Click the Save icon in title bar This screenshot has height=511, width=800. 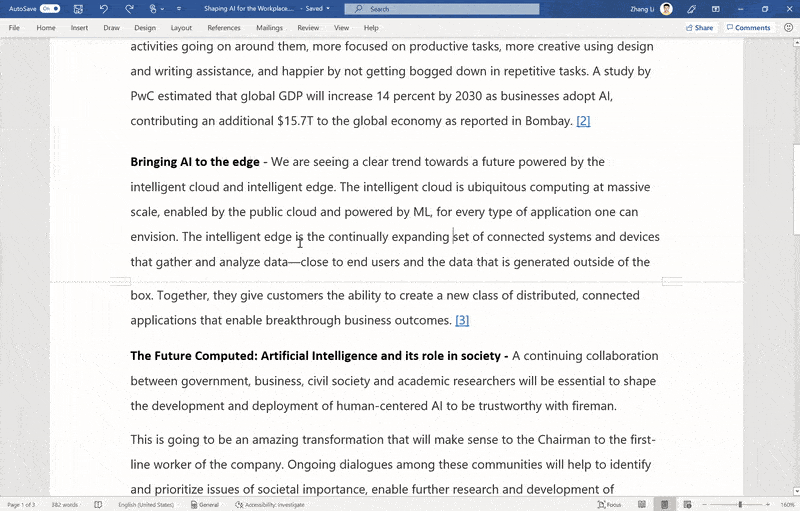click(78, 9)
